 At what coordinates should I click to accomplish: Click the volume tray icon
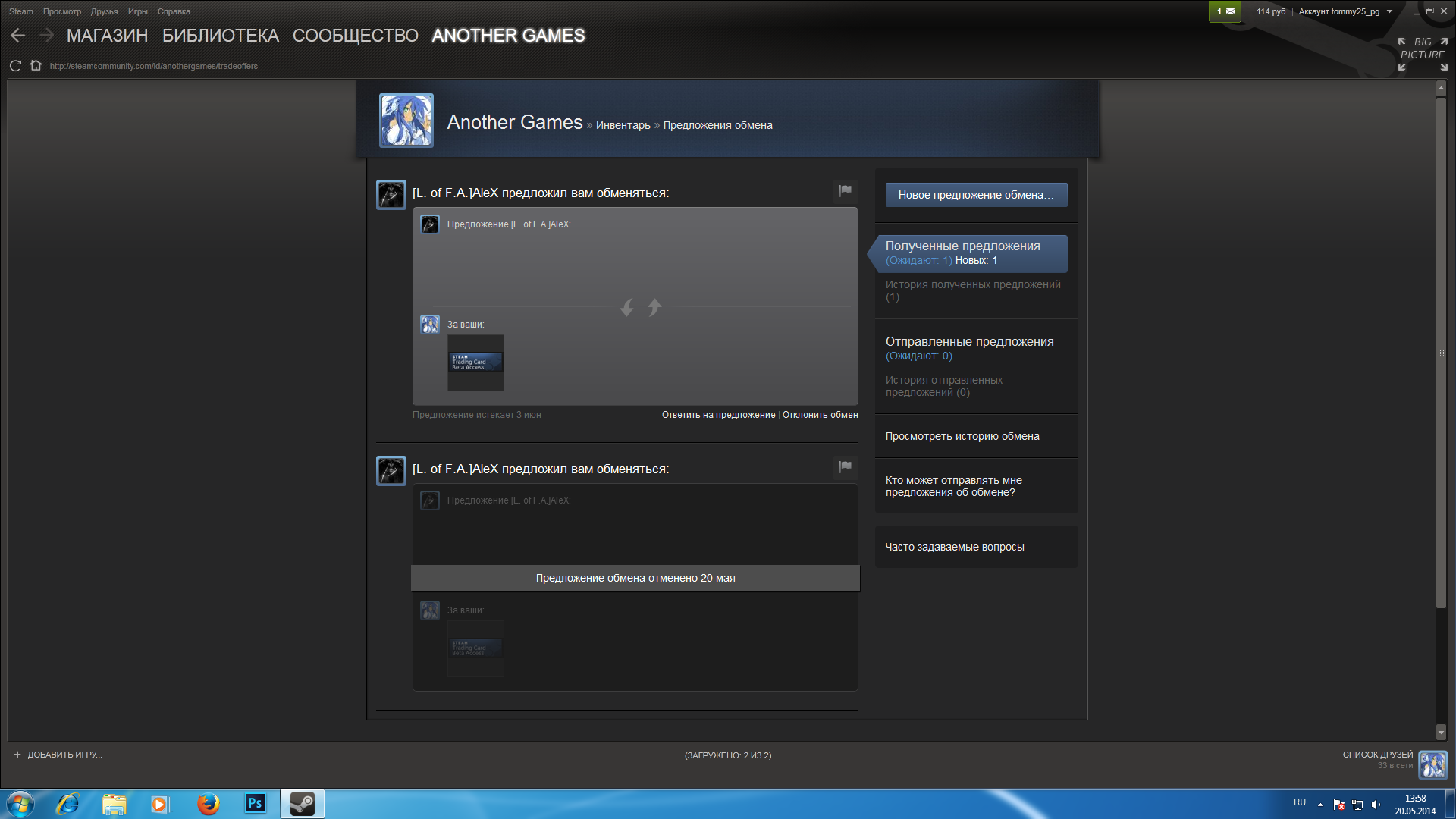1376,805
